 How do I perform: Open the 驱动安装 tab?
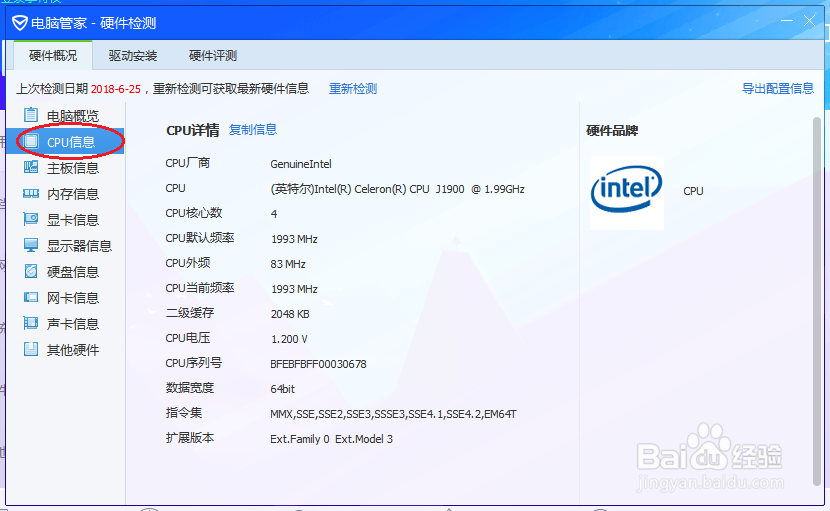[x=133, y=56]
